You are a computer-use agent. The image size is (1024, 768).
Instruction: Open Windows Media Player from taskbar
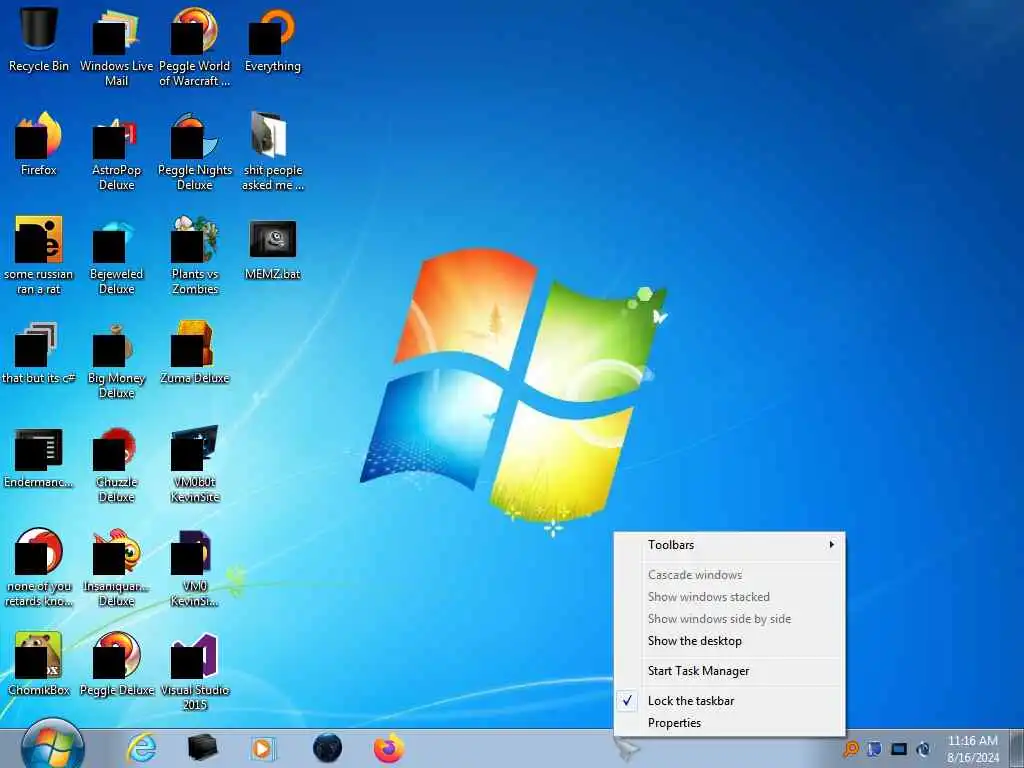point(263,748)
